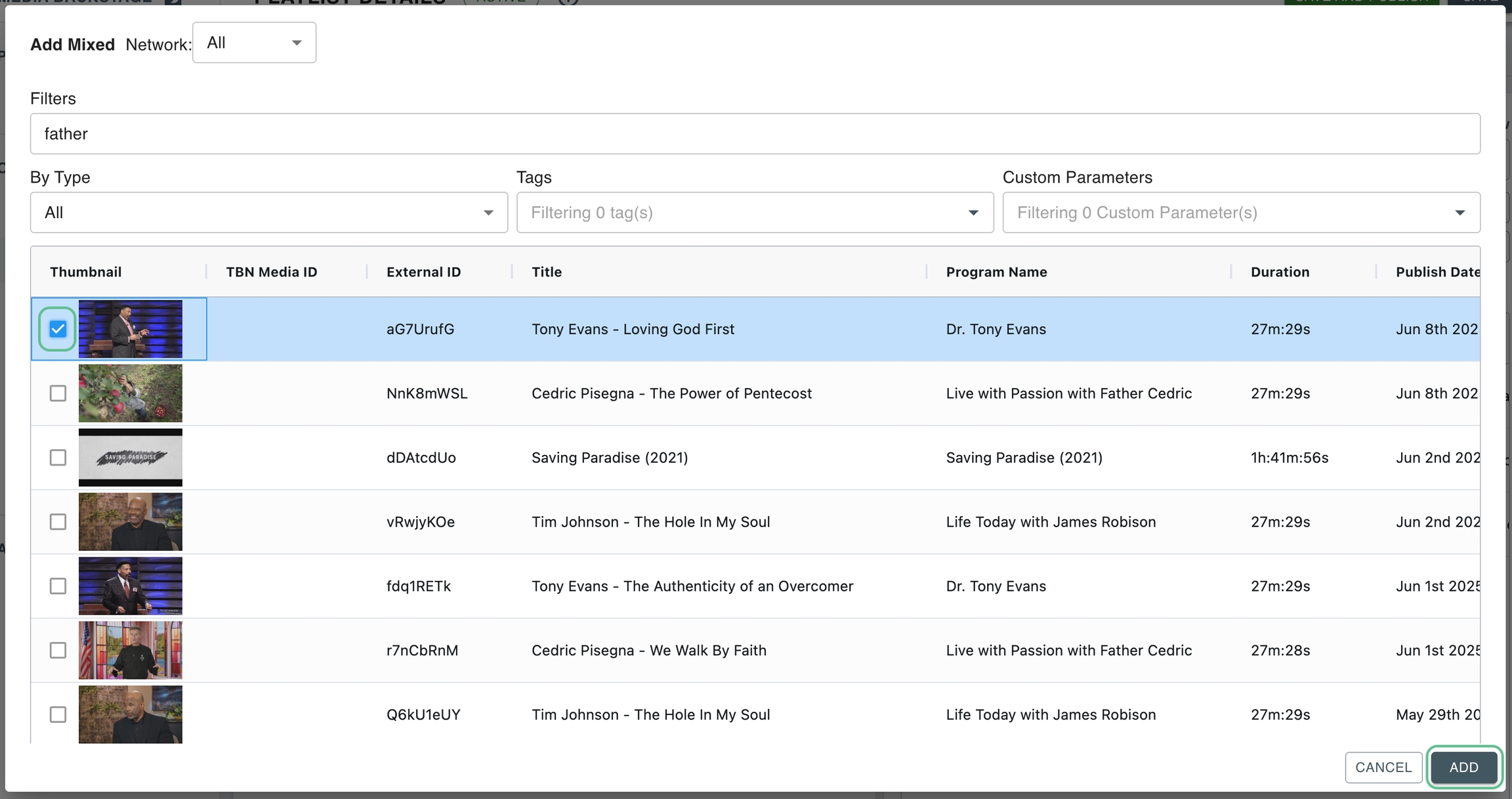Click the ADD button
The width and height of the screenshot is (1512, 799).
(1463, 767)
